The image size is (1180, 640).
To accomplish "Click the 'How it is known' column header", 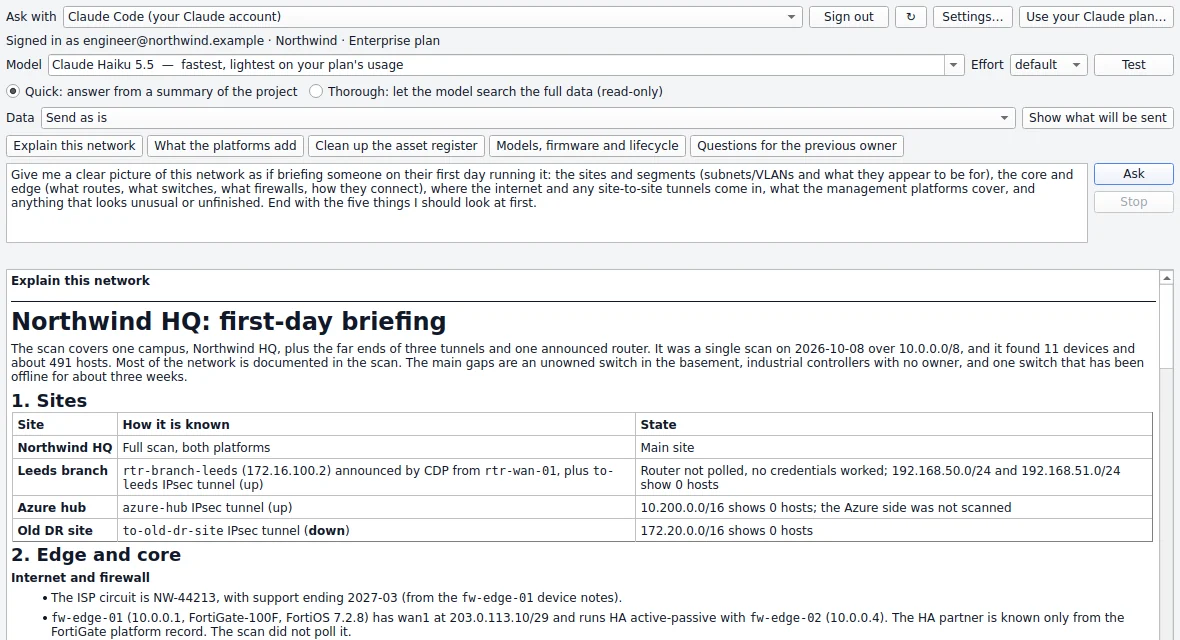I will tap(376, 425).
